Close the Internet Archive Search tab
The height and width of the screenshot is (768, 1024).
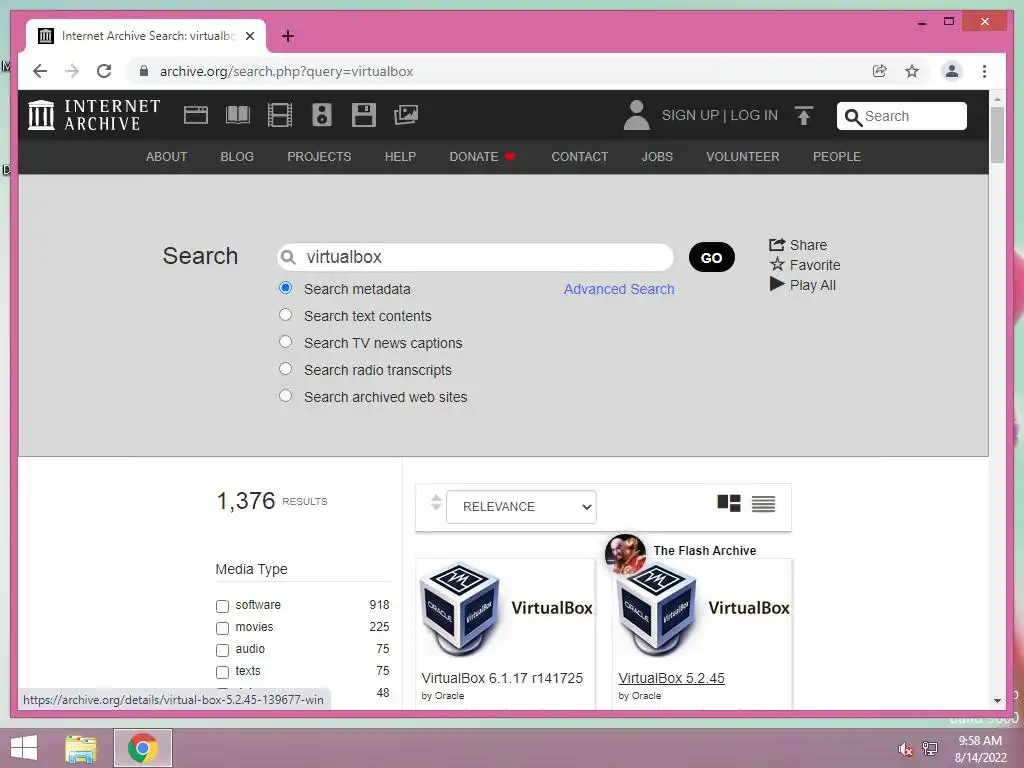coord(249,36)
